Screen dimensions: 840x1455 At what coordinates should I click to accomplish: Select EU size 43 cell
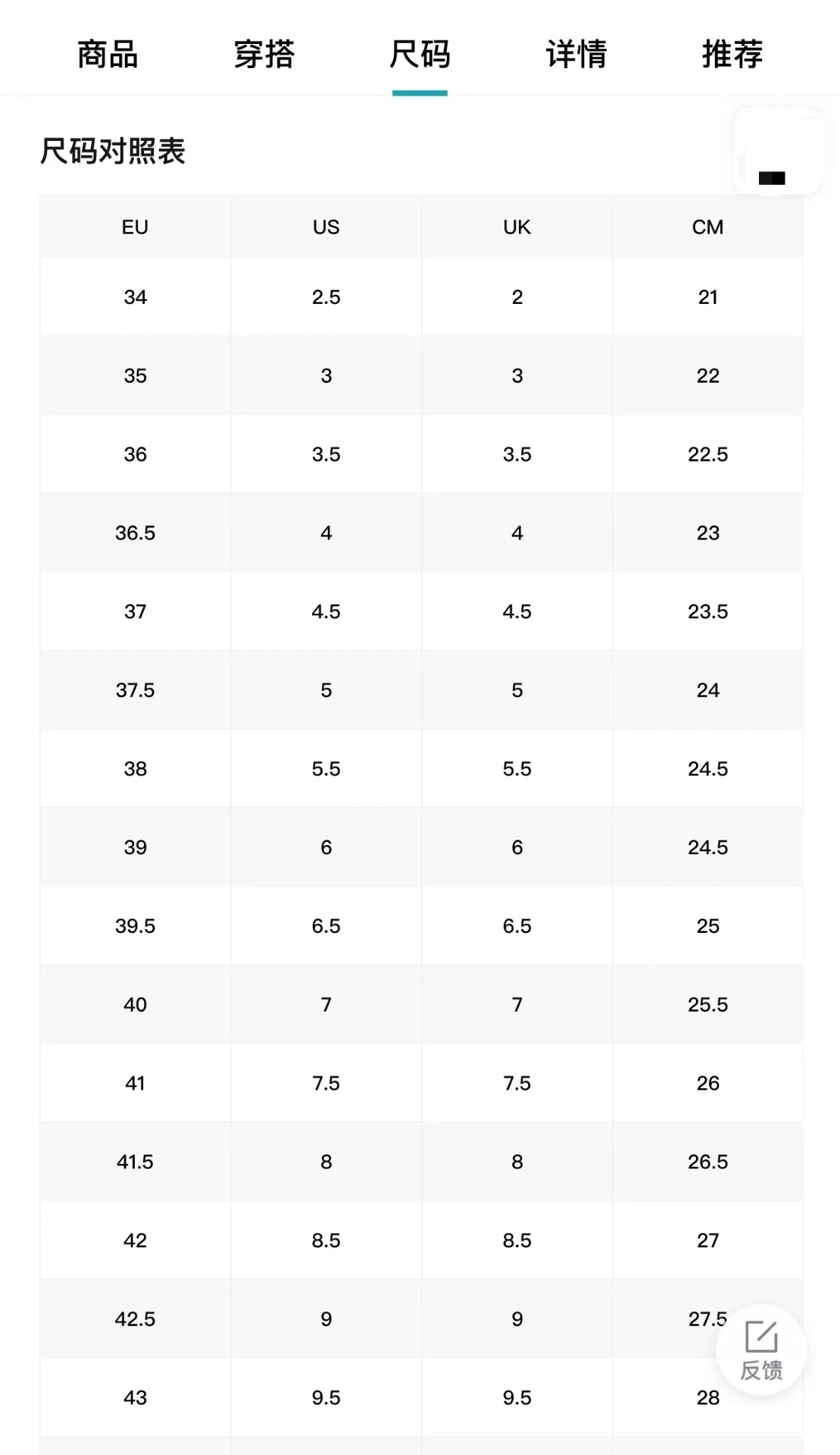[135, 1397]
